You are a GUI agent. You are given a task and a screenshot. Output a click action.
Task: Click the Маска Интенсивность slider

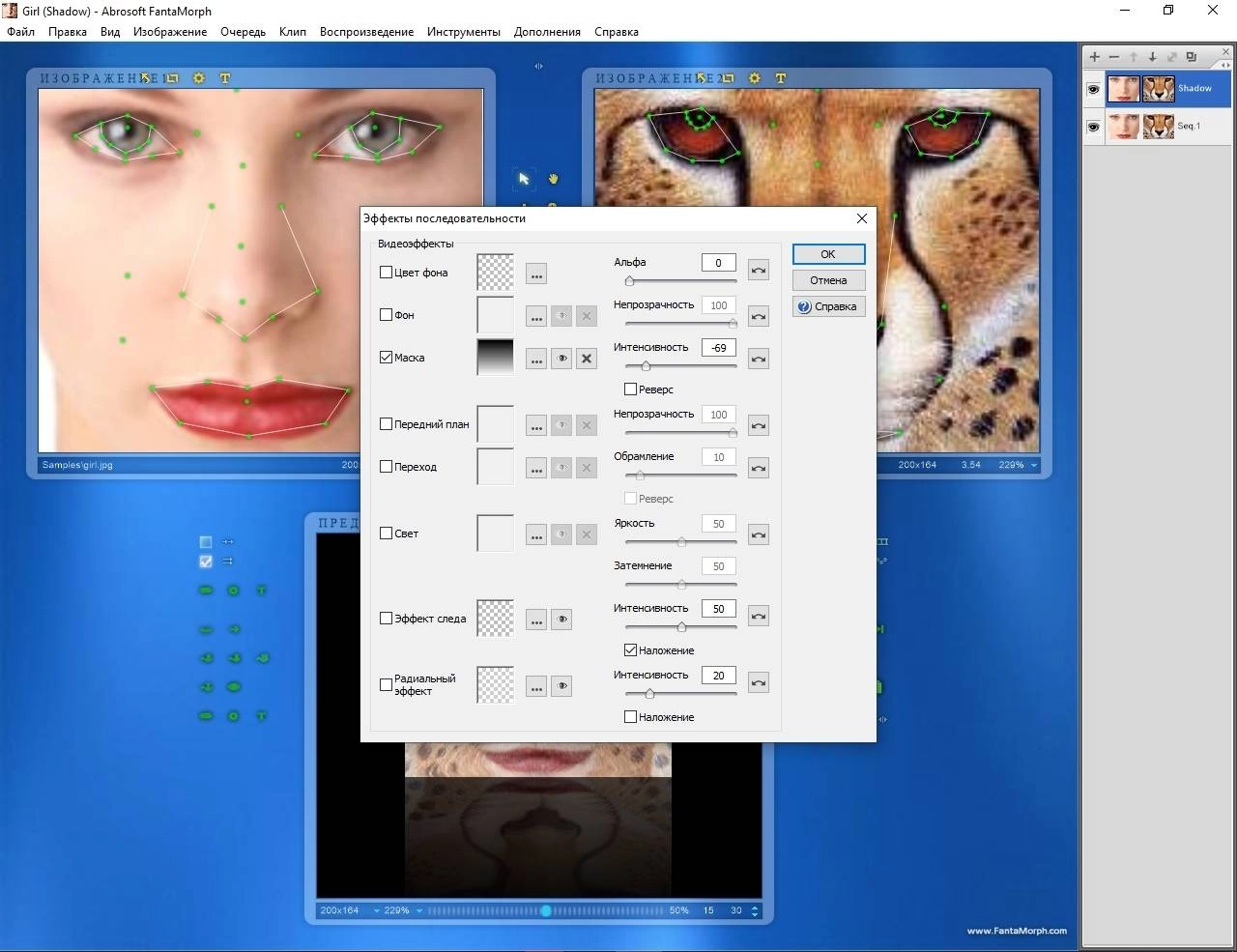[x=681, y=366]
